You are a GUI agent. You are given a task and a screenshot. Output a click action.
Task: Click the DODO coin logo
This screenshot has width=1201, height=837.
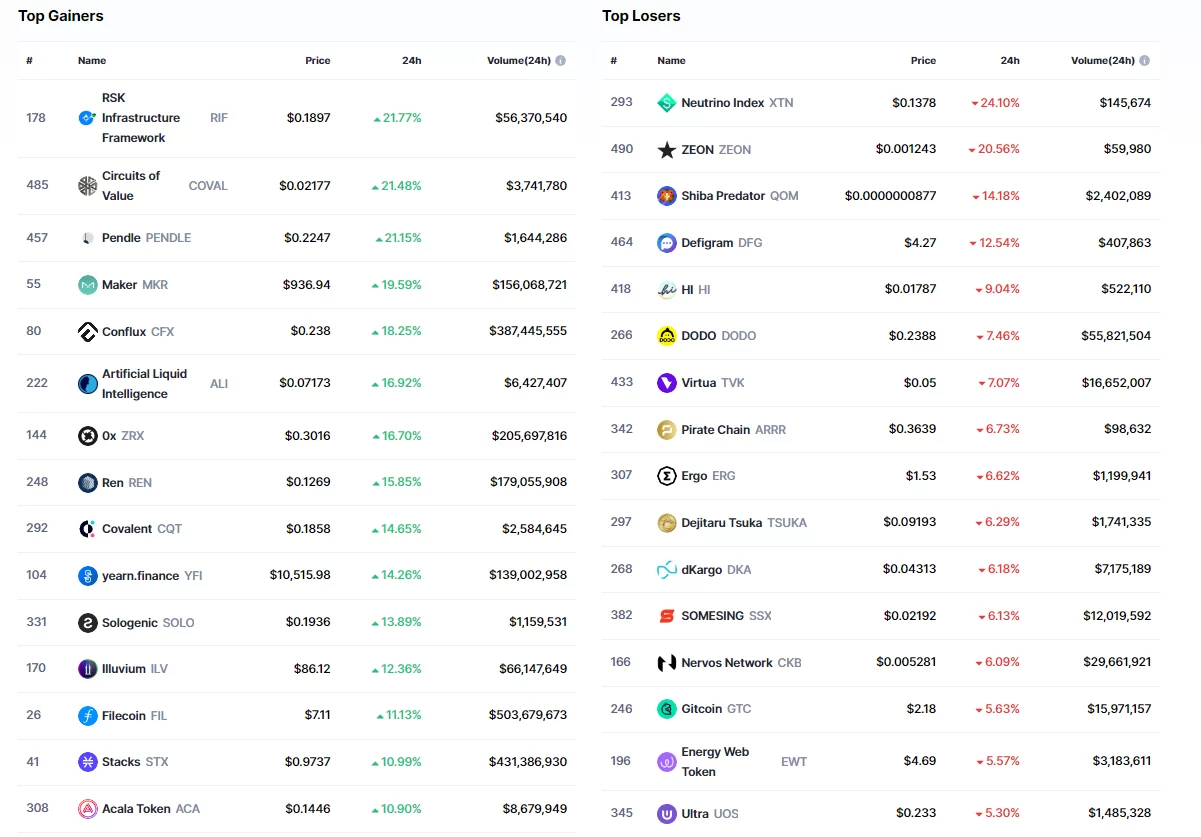tap(667, 336)
